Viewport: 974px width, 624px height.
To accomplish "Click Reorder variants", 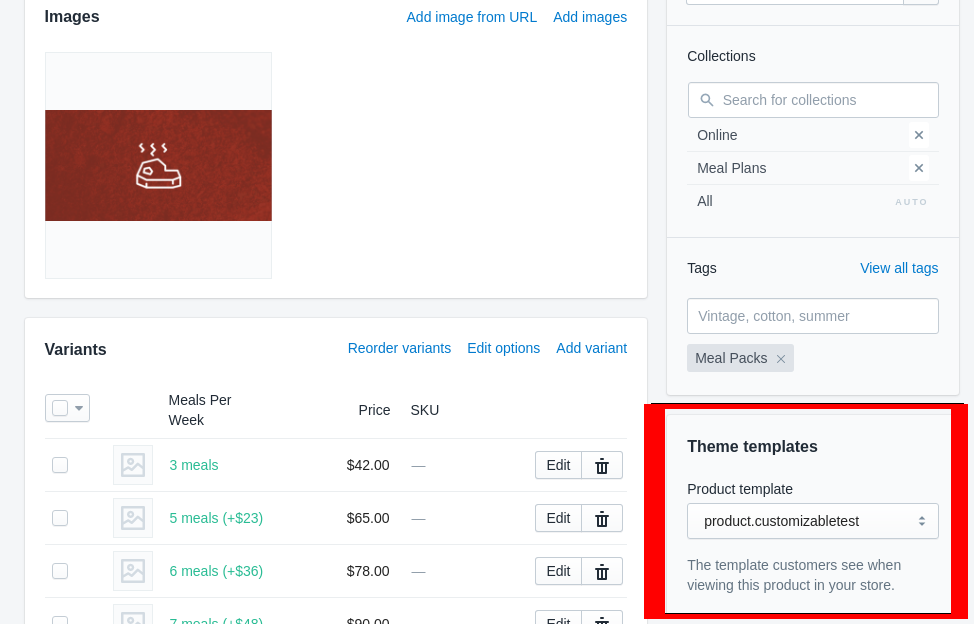I will click(x=399, y=348).
